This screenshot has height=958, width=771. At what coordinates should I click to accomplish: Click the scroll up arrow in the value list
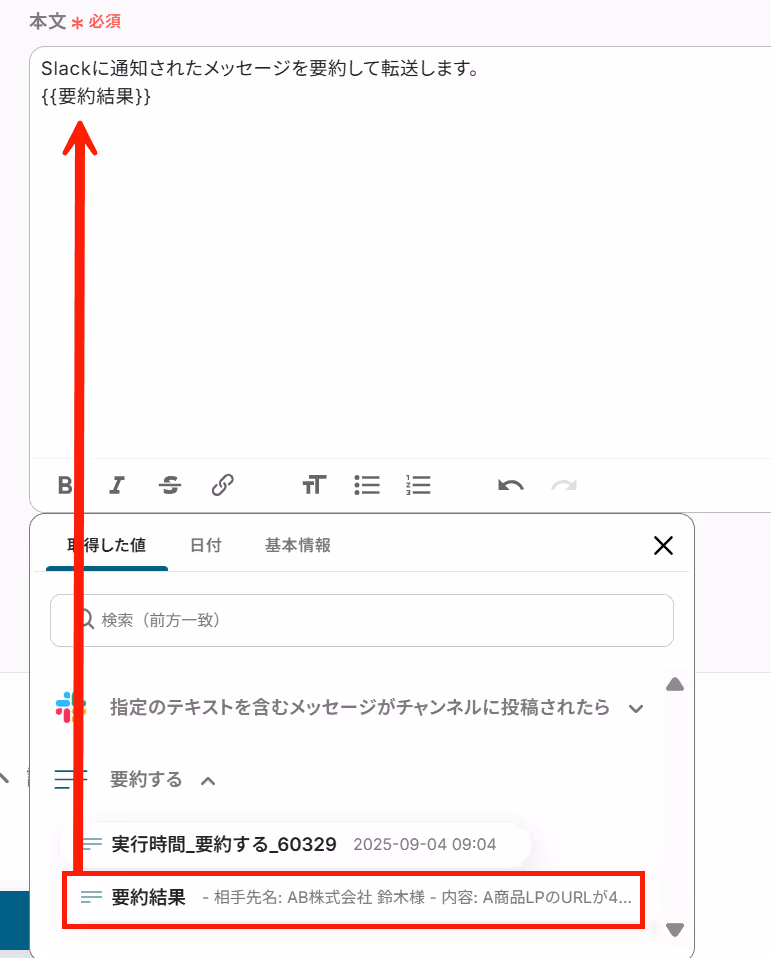pos(674,684)
